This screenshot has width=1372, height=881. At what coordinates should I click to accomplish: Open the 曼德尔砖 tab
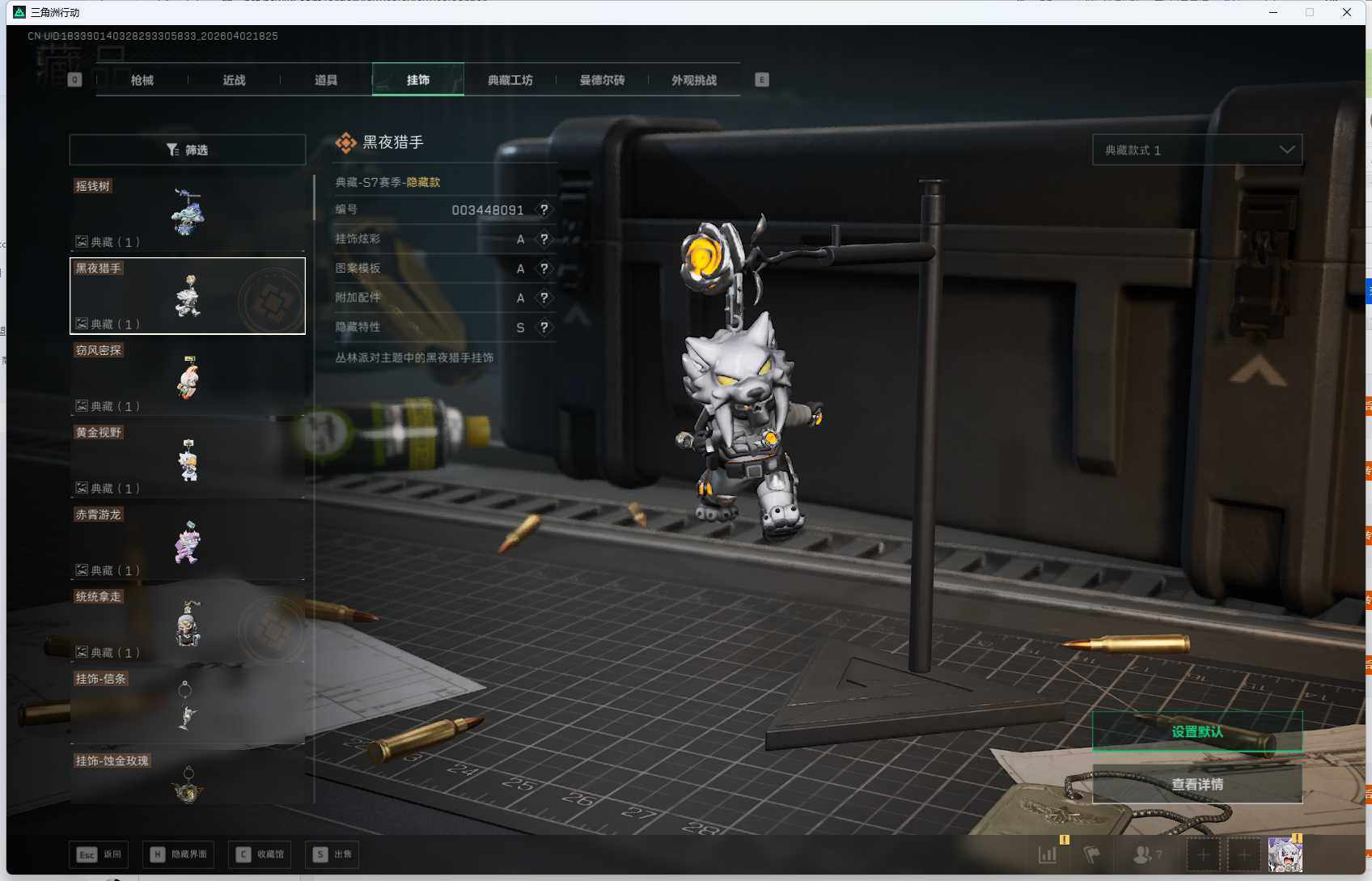coord(602,80)
